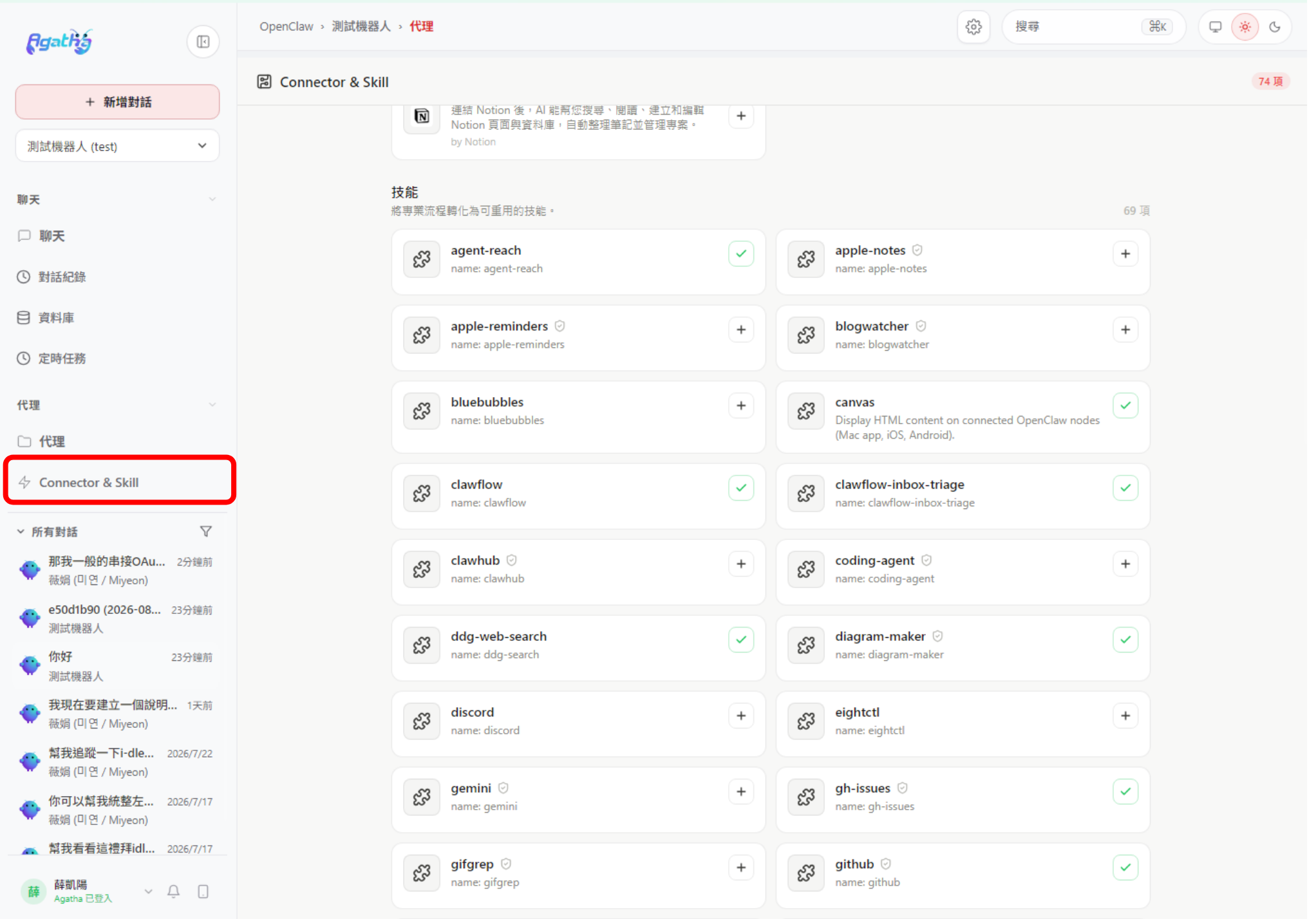Disable the canvas skill checkmark
Image resolution: width=1316 pixels, height=919 pixels.
[1125, 405]
